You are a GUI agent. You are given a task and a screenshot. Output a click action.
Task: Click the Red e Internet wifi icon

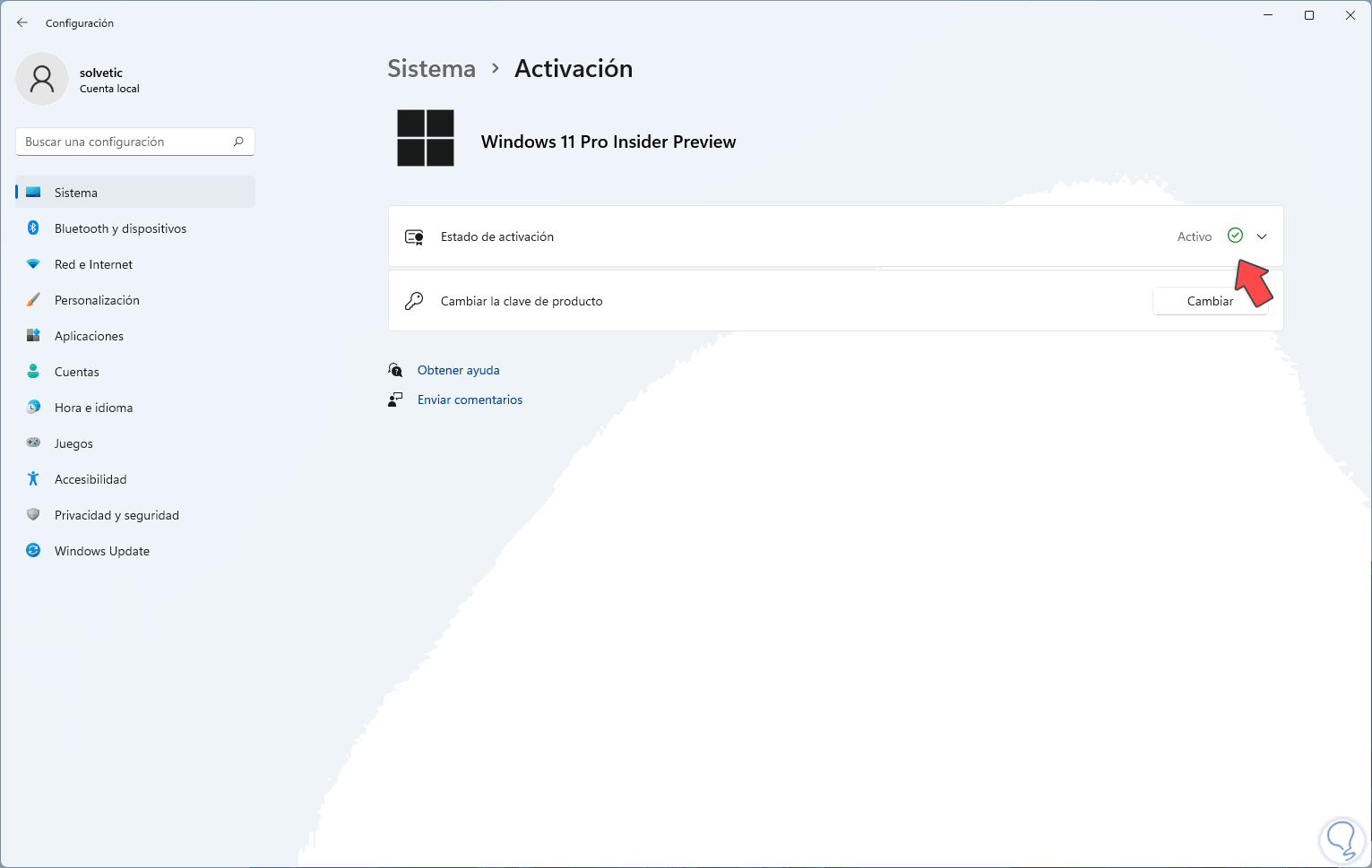click(x=33, y=264)
